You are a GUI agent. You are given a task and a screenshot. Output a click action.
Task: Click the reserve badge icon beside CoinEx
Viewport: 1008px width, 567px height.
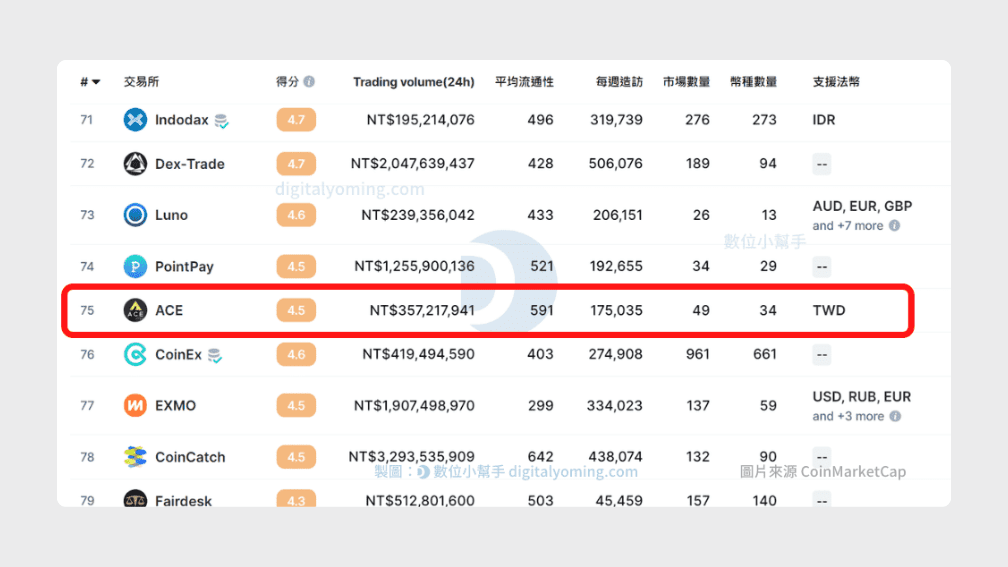point(215,356)
